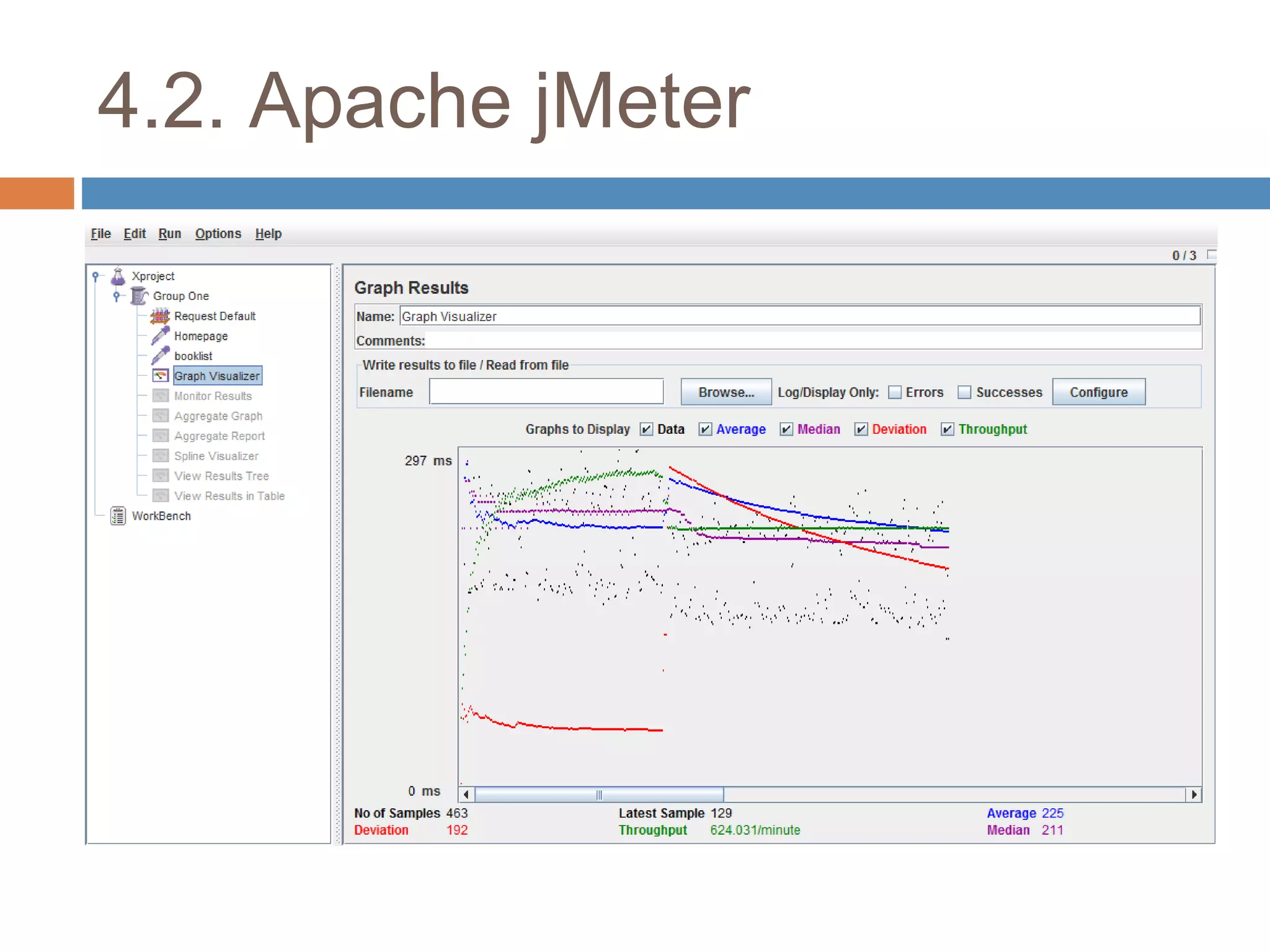The width and height of the screenshot is (1270, 952).
Task: Uncheck the Median graph checkbox
Action: pos(786,429)
